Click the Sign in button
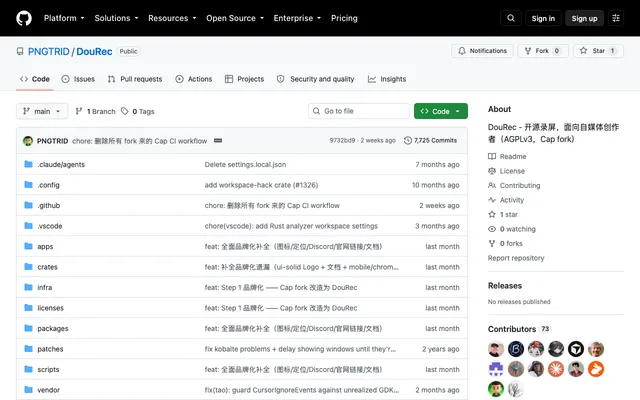The image size is (640, 400). [x=543, y=18]
